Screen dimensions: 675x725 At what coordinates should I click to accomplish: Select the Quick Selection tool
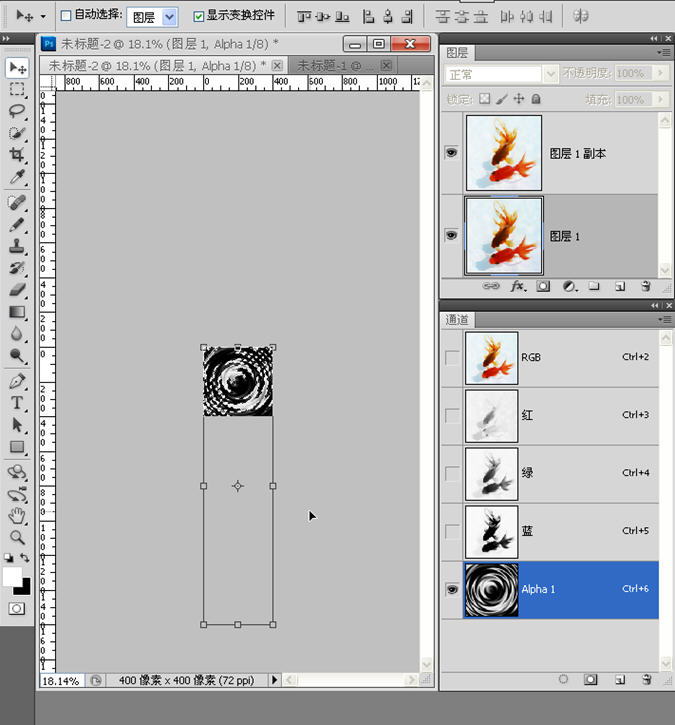pyautogui.click(x=17, y=133)
